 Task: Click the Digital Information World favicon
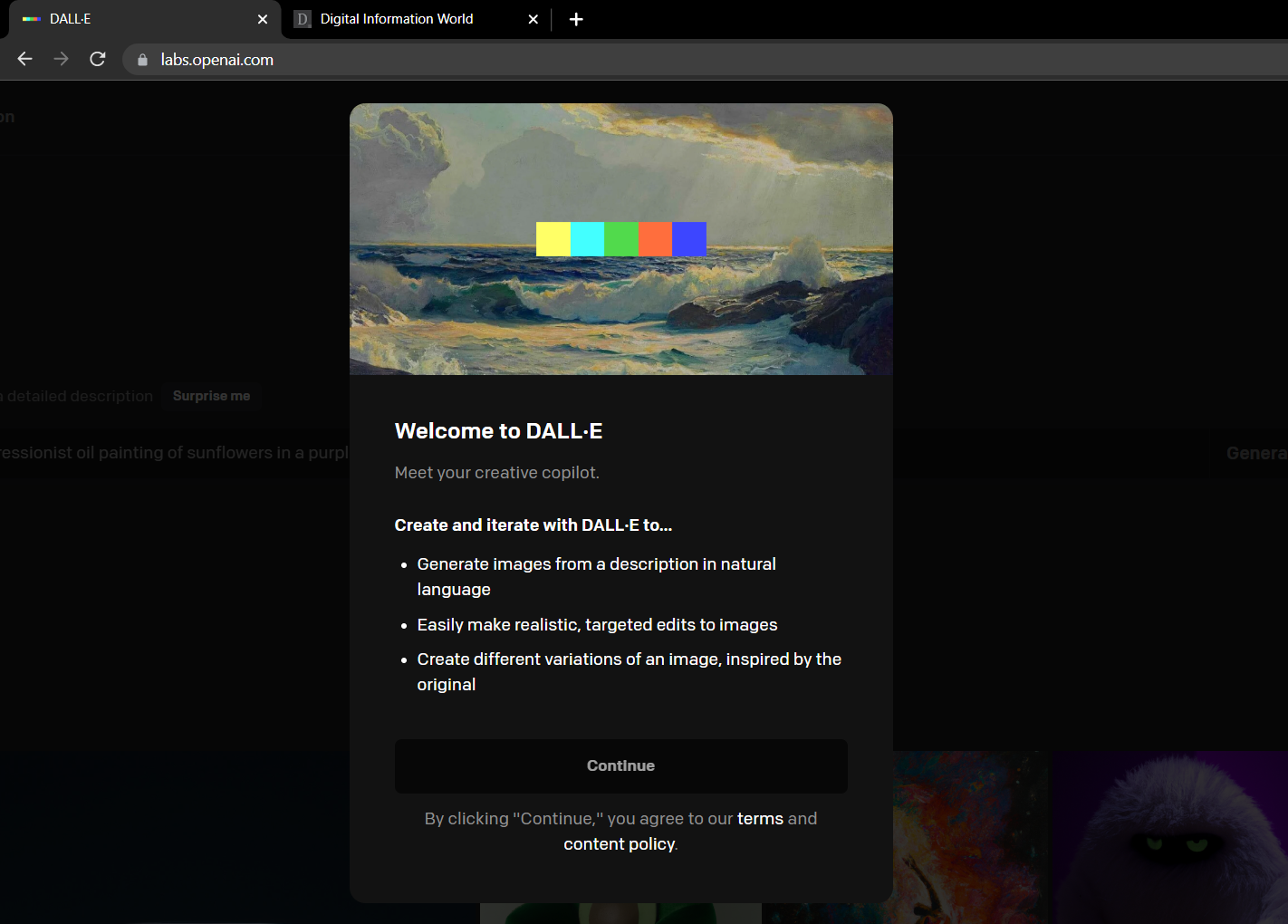pyautogui.click(x=303, y=19)
